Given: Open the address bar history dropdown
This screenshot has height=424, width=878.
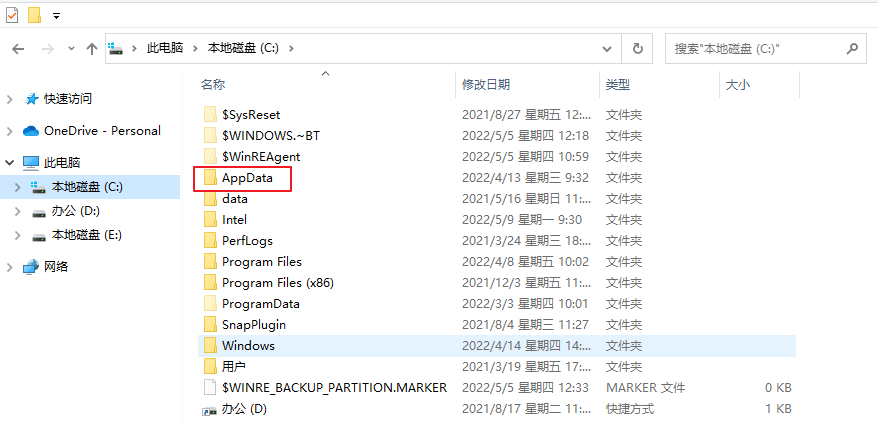Looking at the screenshot, I should (x=607, y=48).
